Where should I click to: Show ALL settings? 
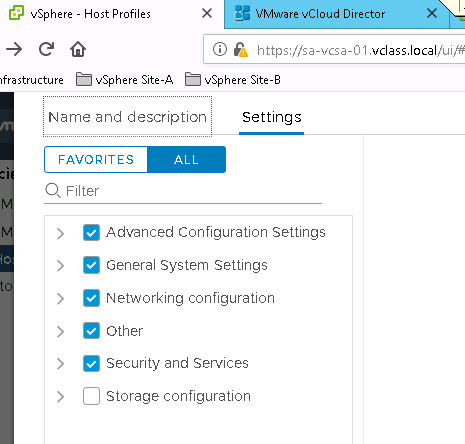(x=186, y=160)
